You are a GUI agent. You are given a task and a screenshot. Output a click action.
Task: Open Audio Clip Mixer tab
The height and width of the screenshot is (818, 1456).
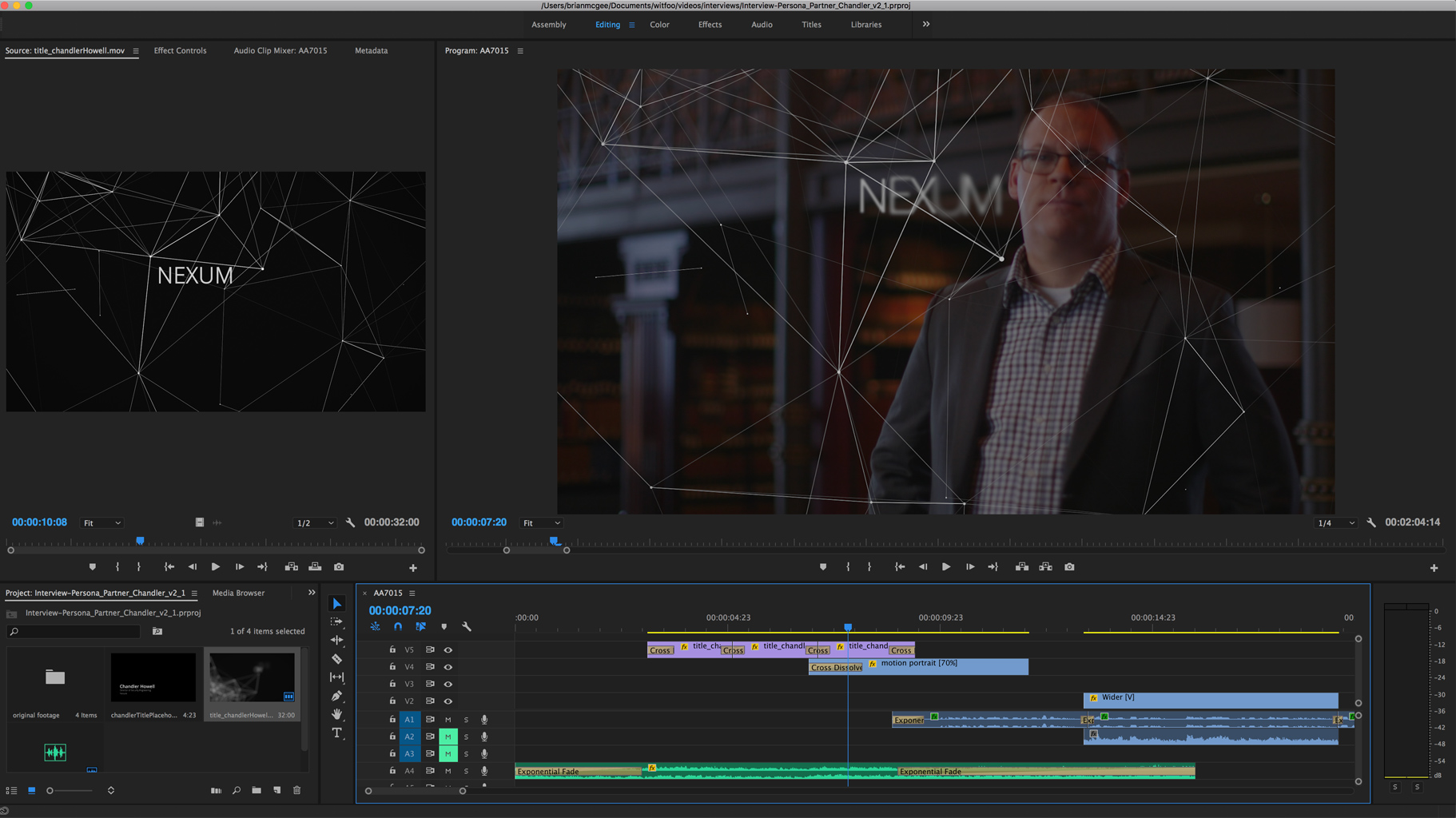280,50
